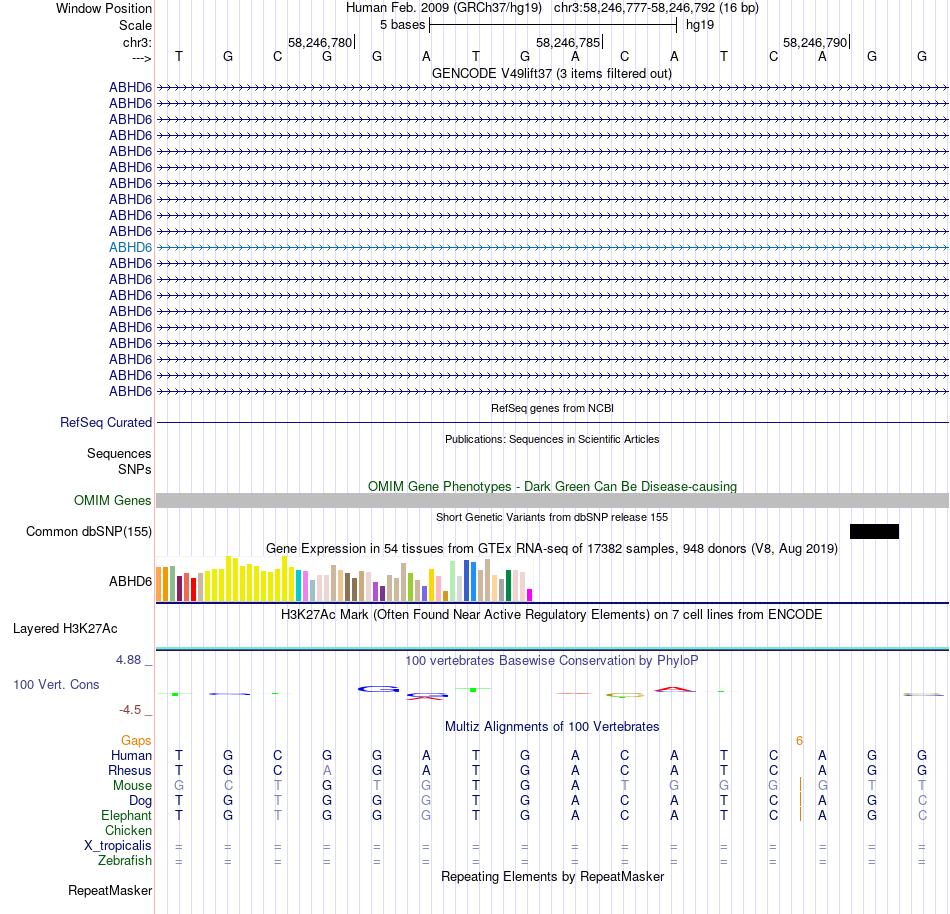Click the Layered H3K27Ac track label

click(x=65, y=628)
